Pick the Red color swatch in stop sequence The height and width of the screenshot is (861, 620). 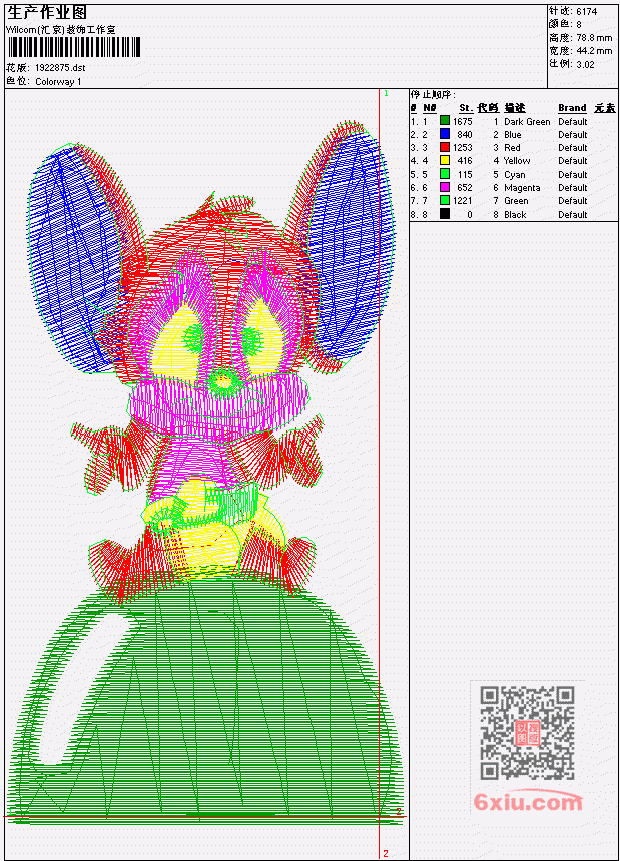[445, 147]
